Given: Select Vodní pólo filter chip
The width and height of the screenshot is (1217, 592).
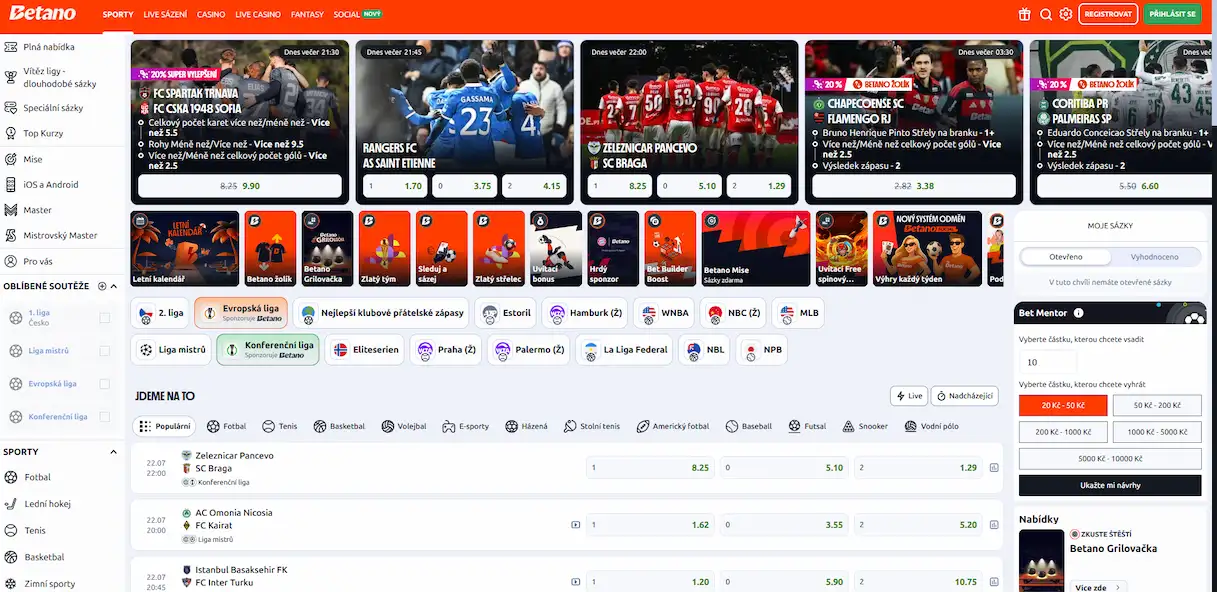Looking at the screenshot, I should [932, 426].
